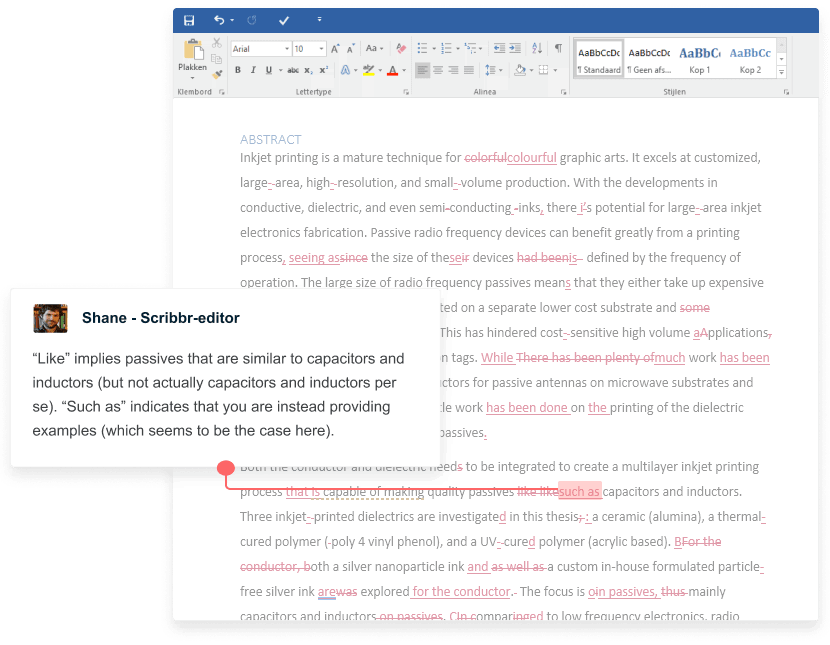Click the ABSTRACT heading in the document

pyautogui.click(x=270, y=140)
